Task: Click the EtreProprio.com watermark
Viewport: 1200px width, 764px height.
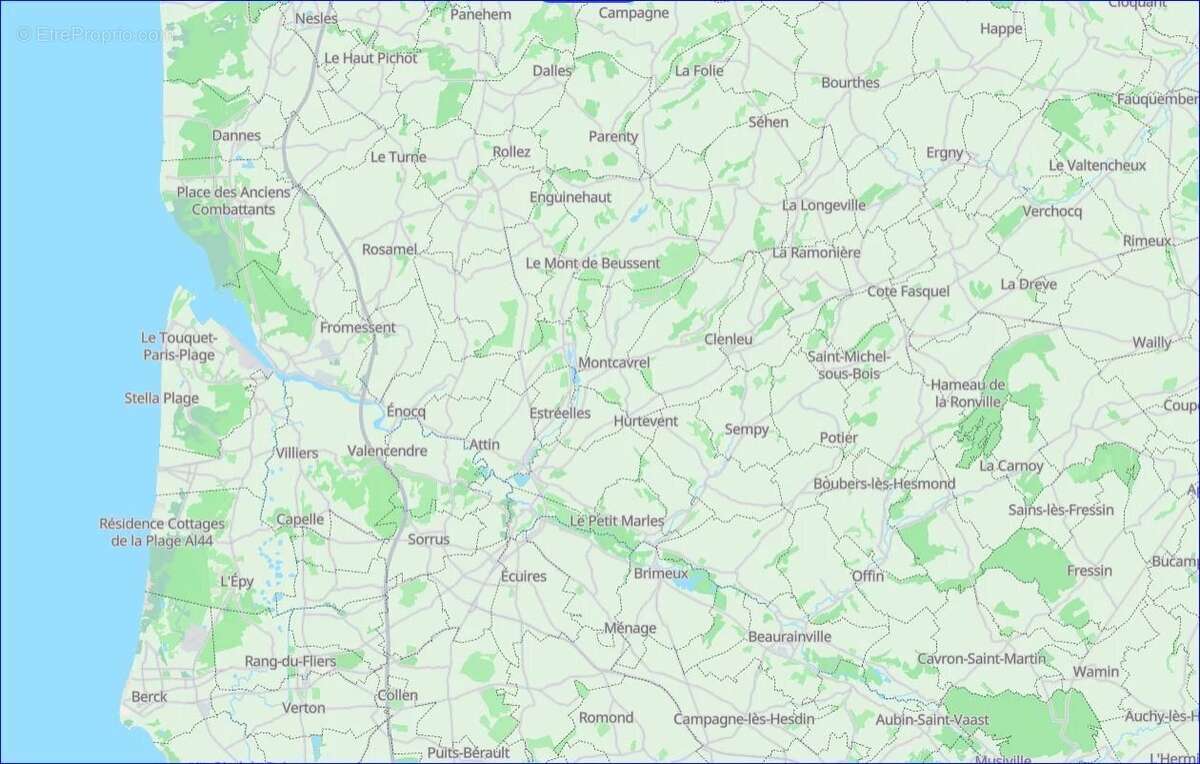Action: (x=89, y=34)
